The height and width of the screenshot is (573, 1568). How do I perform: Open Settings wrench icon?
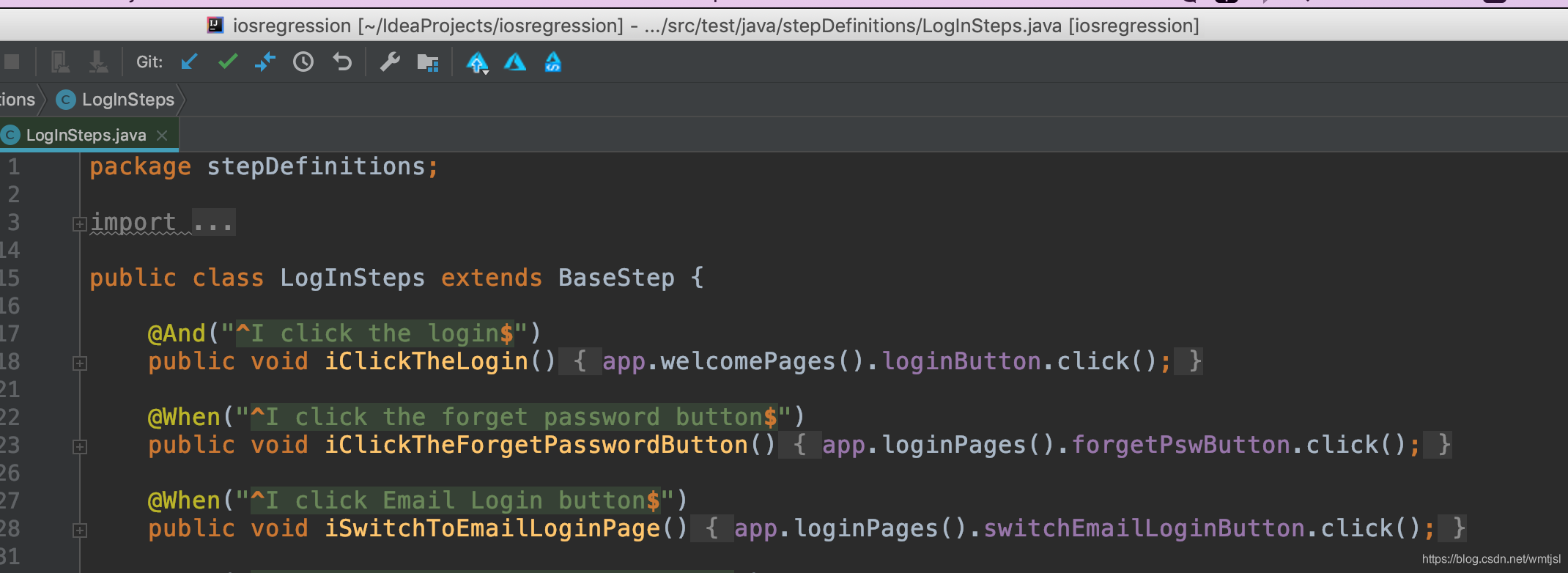pos(390,62)
